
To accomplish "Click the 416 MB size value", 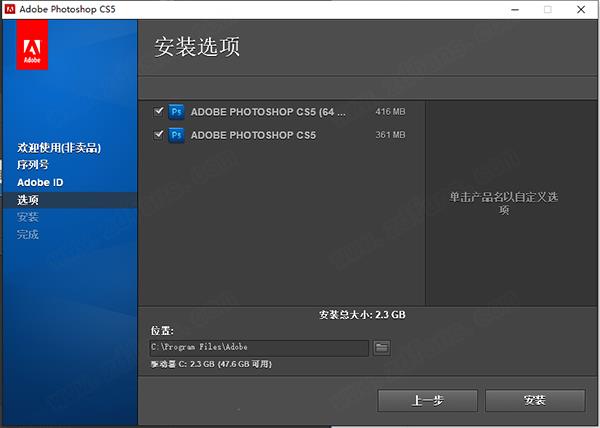I will 390,112.
